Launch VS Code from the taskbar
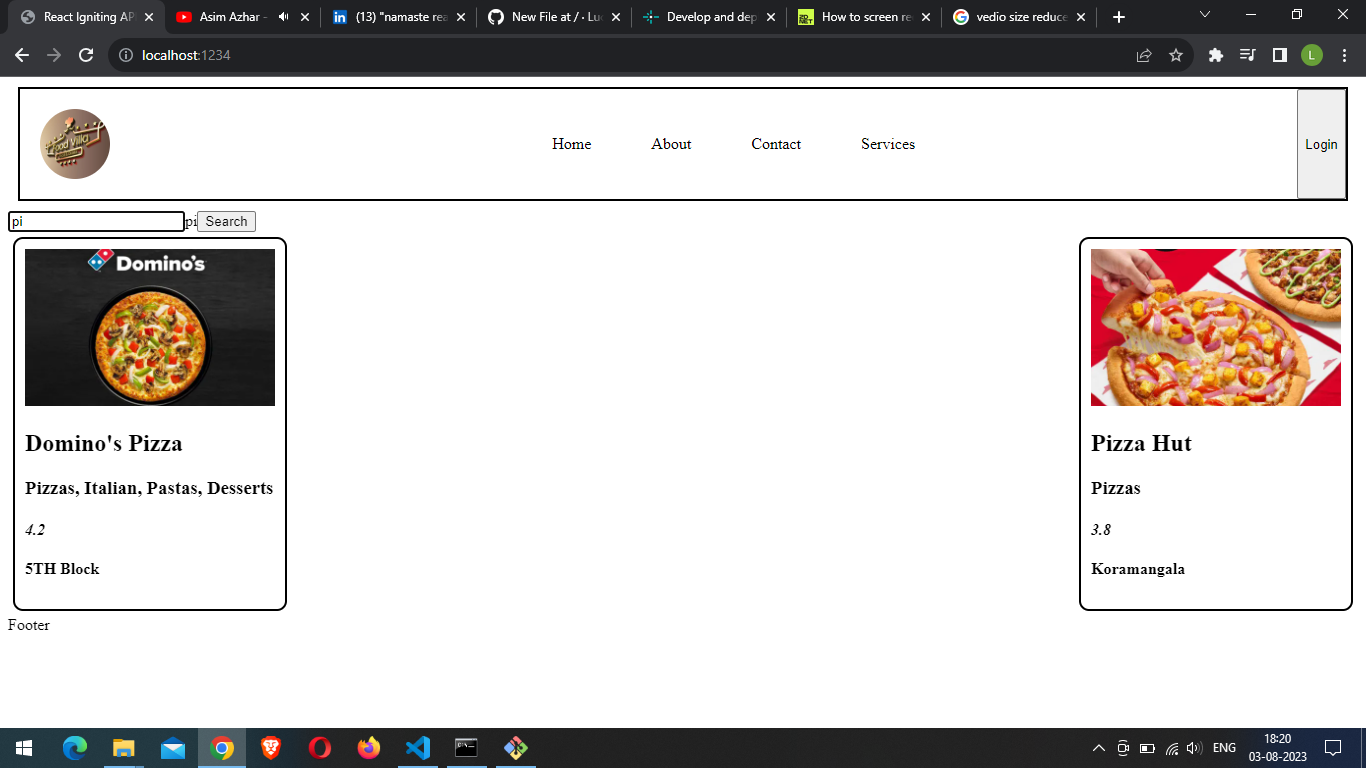Viewport: 1366px width, 768px height. [417, 747]
